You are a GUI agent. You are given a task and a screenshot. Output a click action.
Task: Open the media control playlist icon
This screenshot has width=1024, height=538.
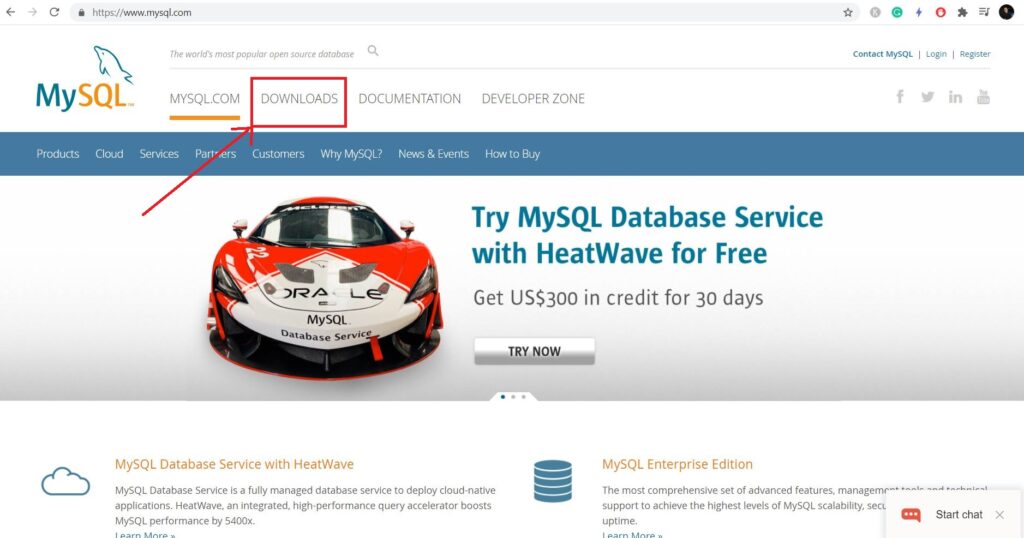[x=984, y=12]
